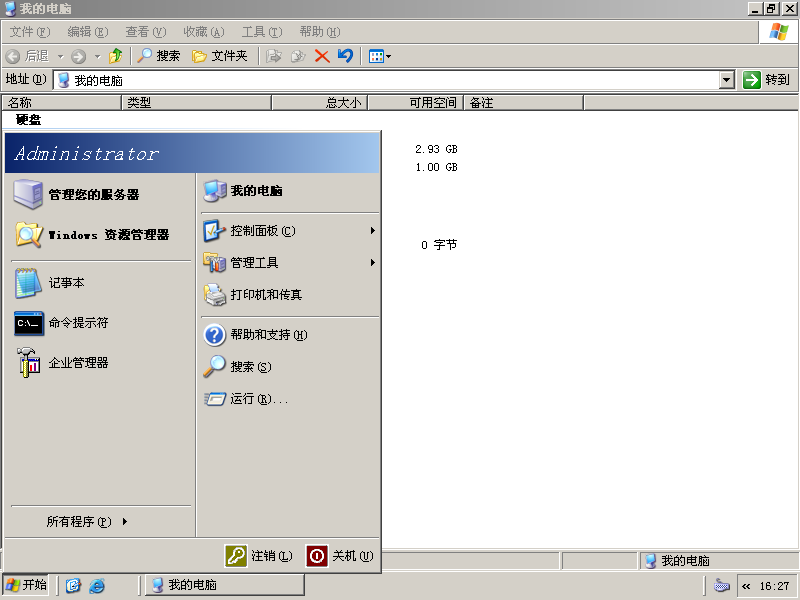The height and width of the screenshot is (600, 800).
Task: Click the 关机(U) shut down button
Action: [x=340, y=556]
